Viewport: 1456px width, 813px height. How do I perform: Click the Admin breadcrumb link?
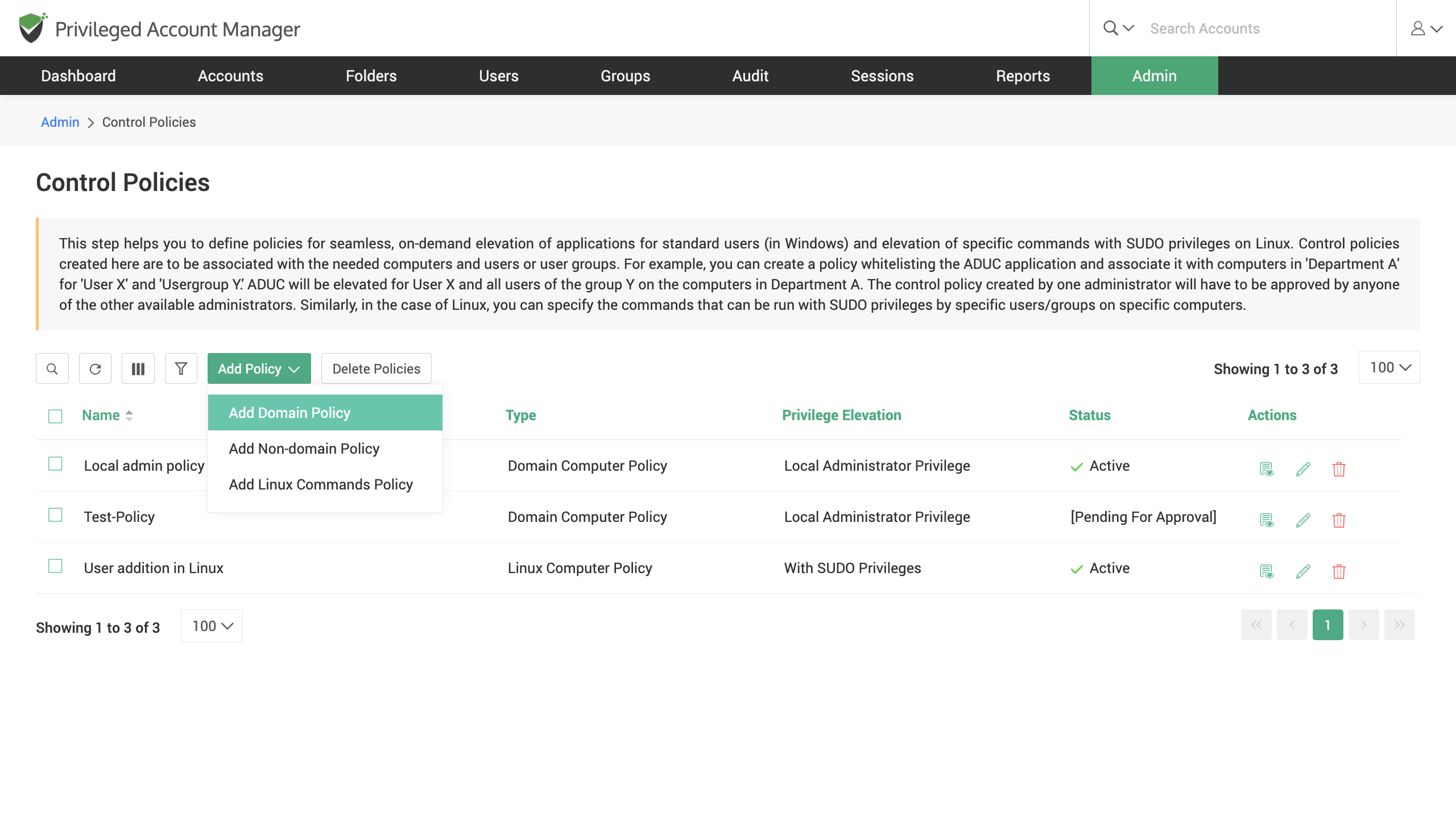click(60, 122)
